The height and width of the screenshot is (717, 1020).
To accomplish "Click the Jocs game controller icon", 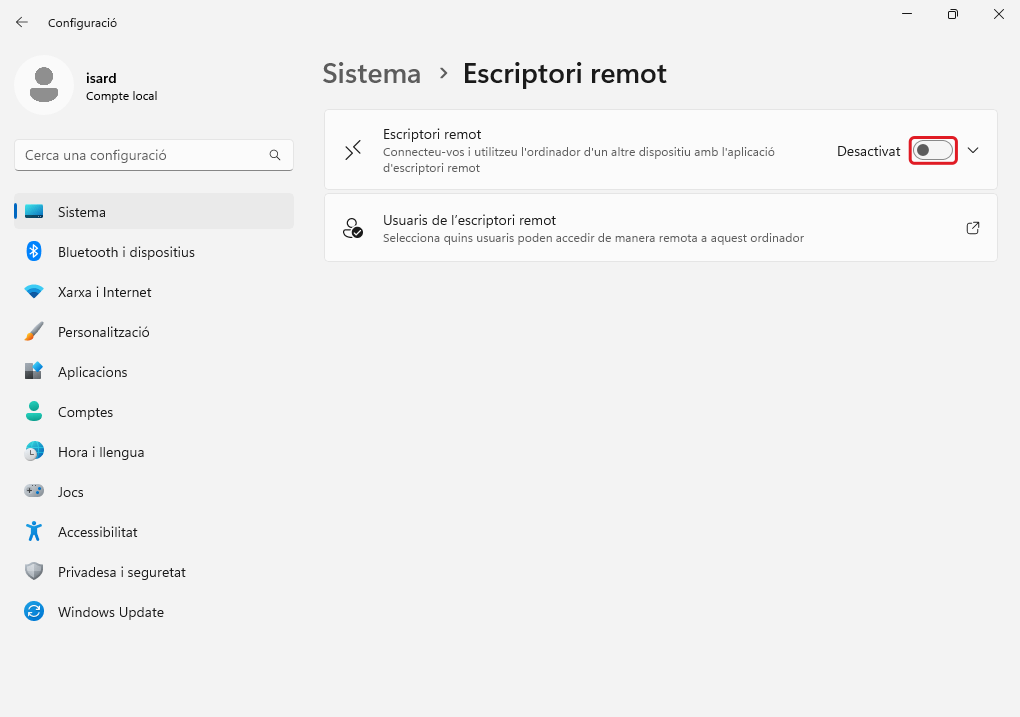I will (x=34, y=492).
